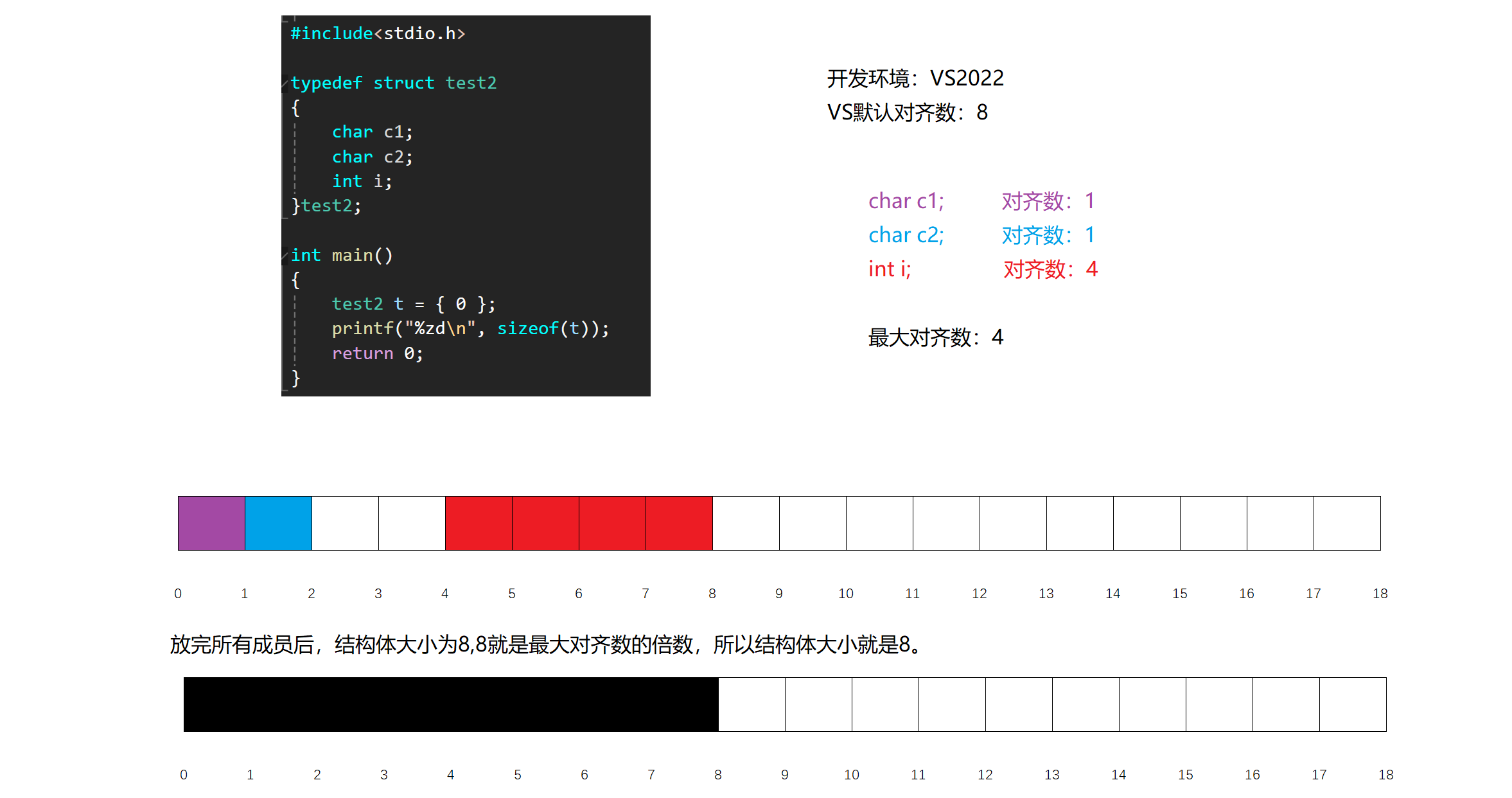Click the empty padding cell at offset 2
The image size is (1512, 798).
pos(345,523)
